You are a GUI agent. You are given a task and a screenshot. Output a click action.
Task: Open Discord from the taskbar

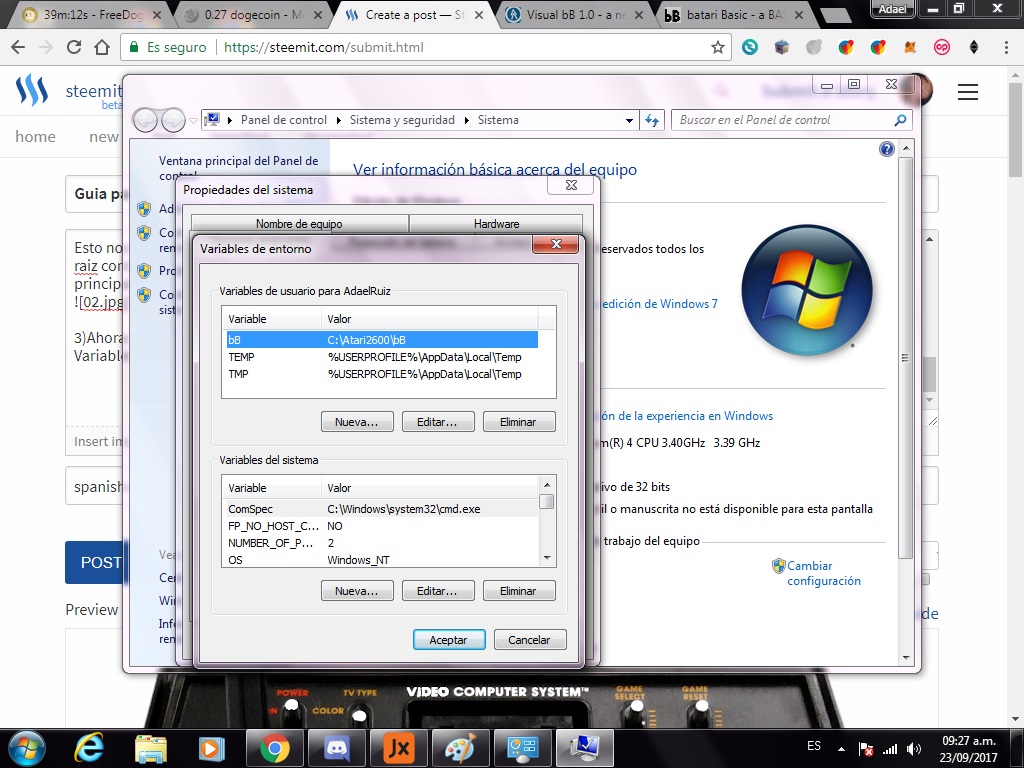pos(336,748)
